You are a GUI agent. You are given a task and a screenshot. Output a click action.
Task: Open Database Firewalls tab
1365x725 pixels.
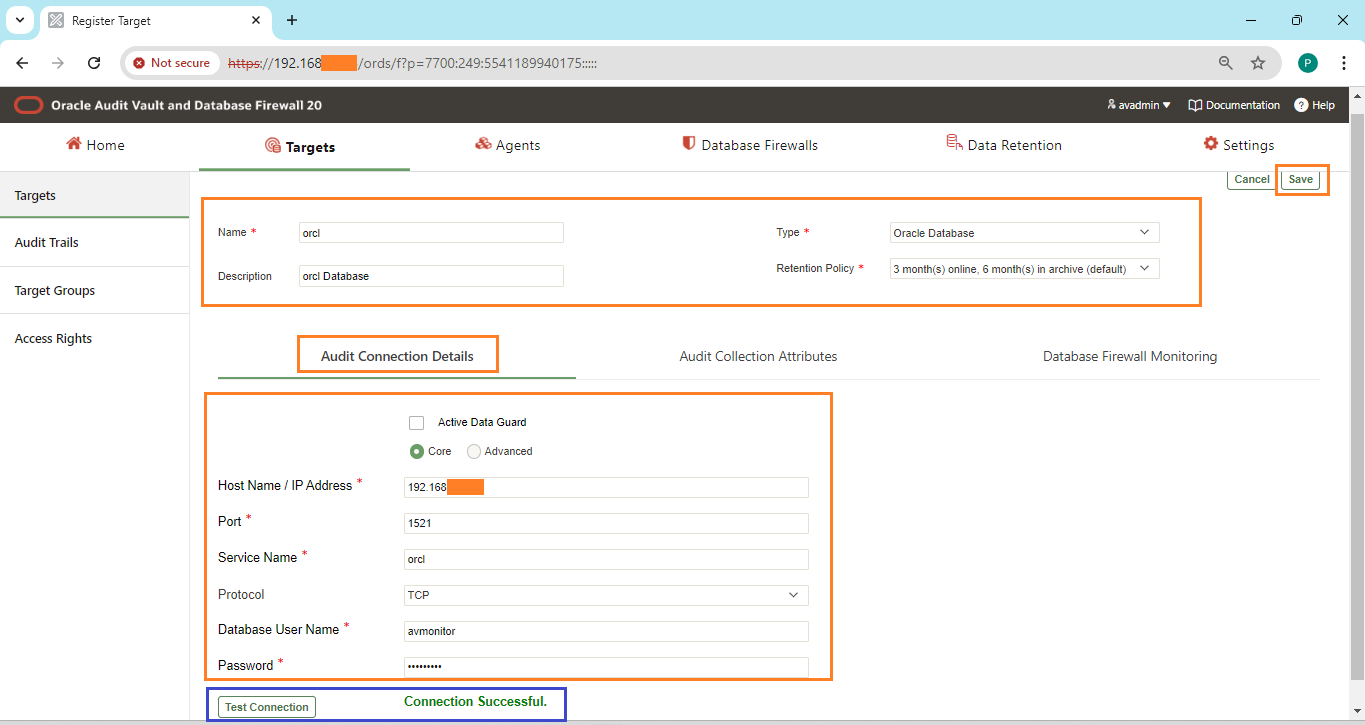[750, 145]
